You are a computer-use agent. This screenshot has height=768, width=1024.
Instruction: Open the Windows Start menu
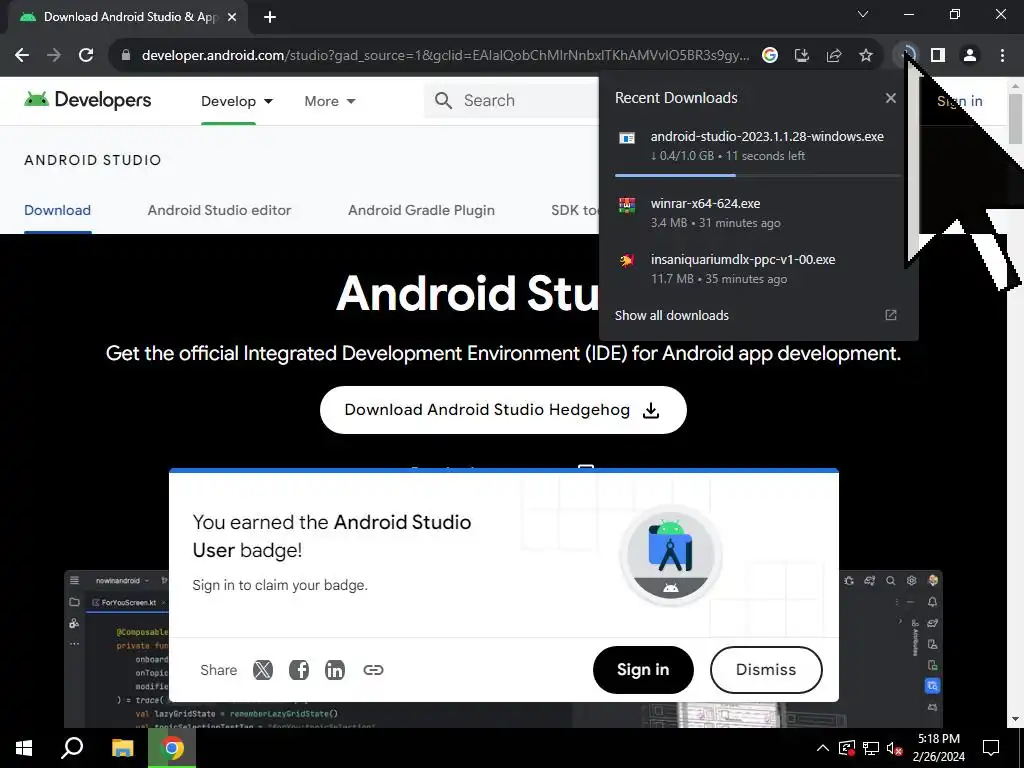pyautogui.click(x=24, y=748)
